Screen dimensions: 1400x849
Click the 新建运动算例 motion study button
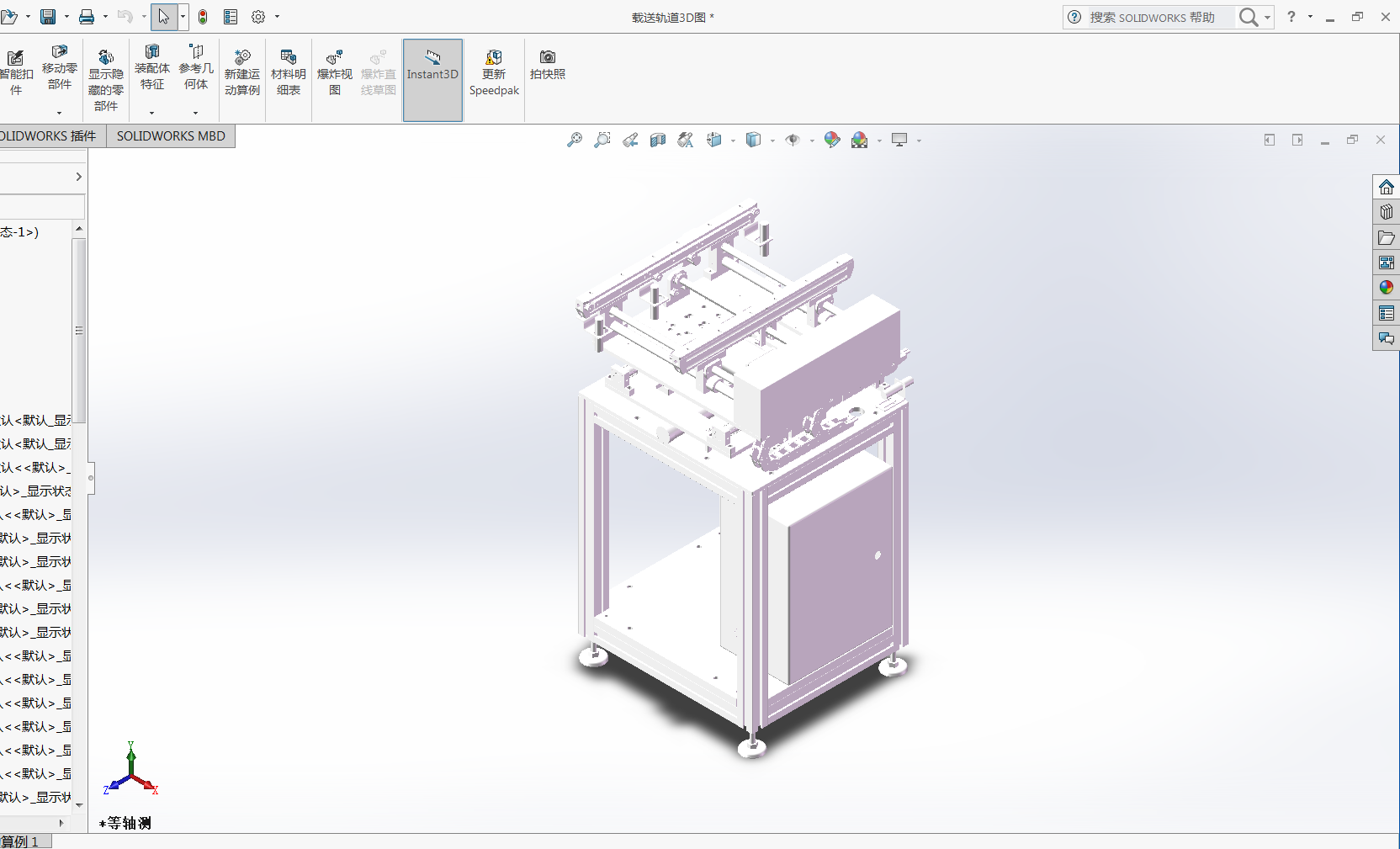[242, 72]
